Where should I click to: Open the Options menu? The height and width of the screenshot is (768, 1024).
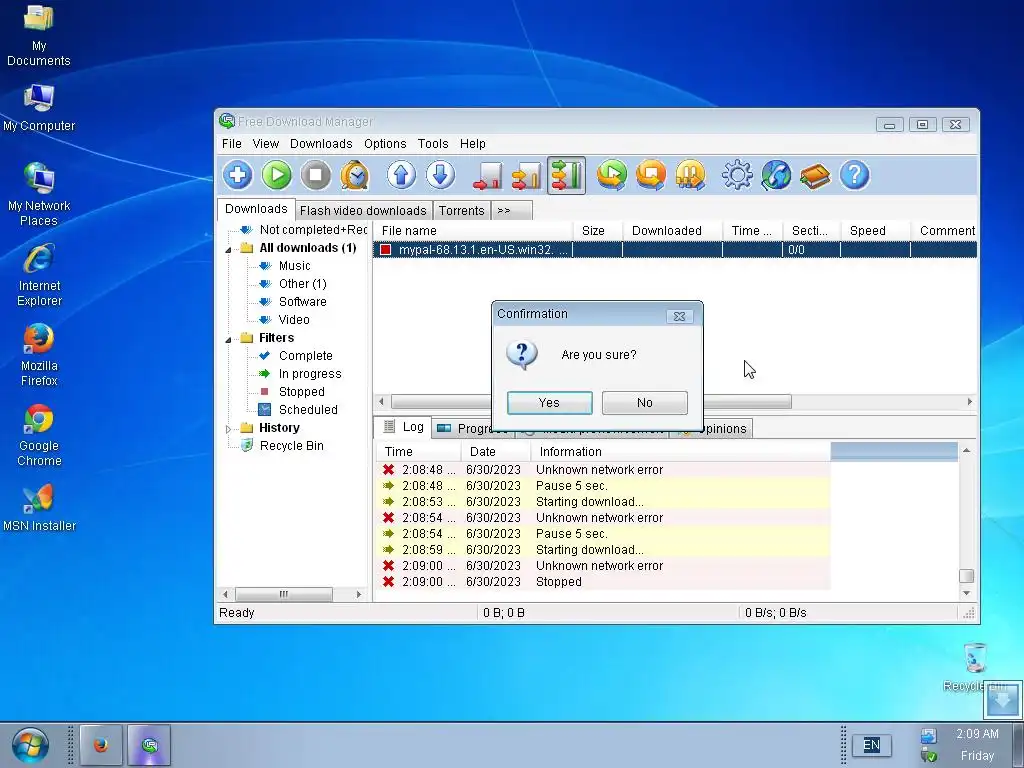pyautogui.click(x=385, y=144)
